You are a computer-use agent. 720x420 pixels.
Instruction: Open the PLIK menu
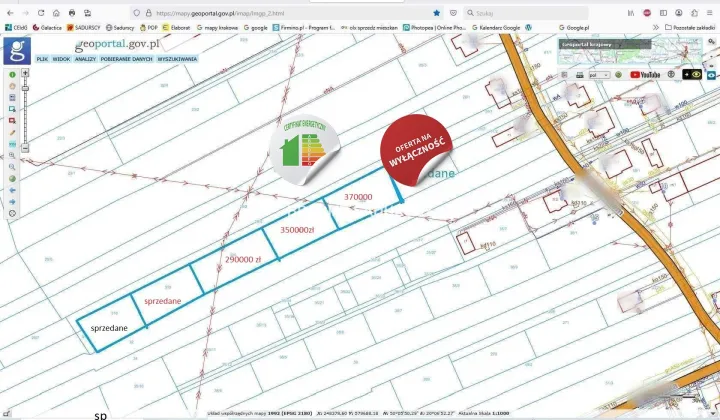pos(42,59)
